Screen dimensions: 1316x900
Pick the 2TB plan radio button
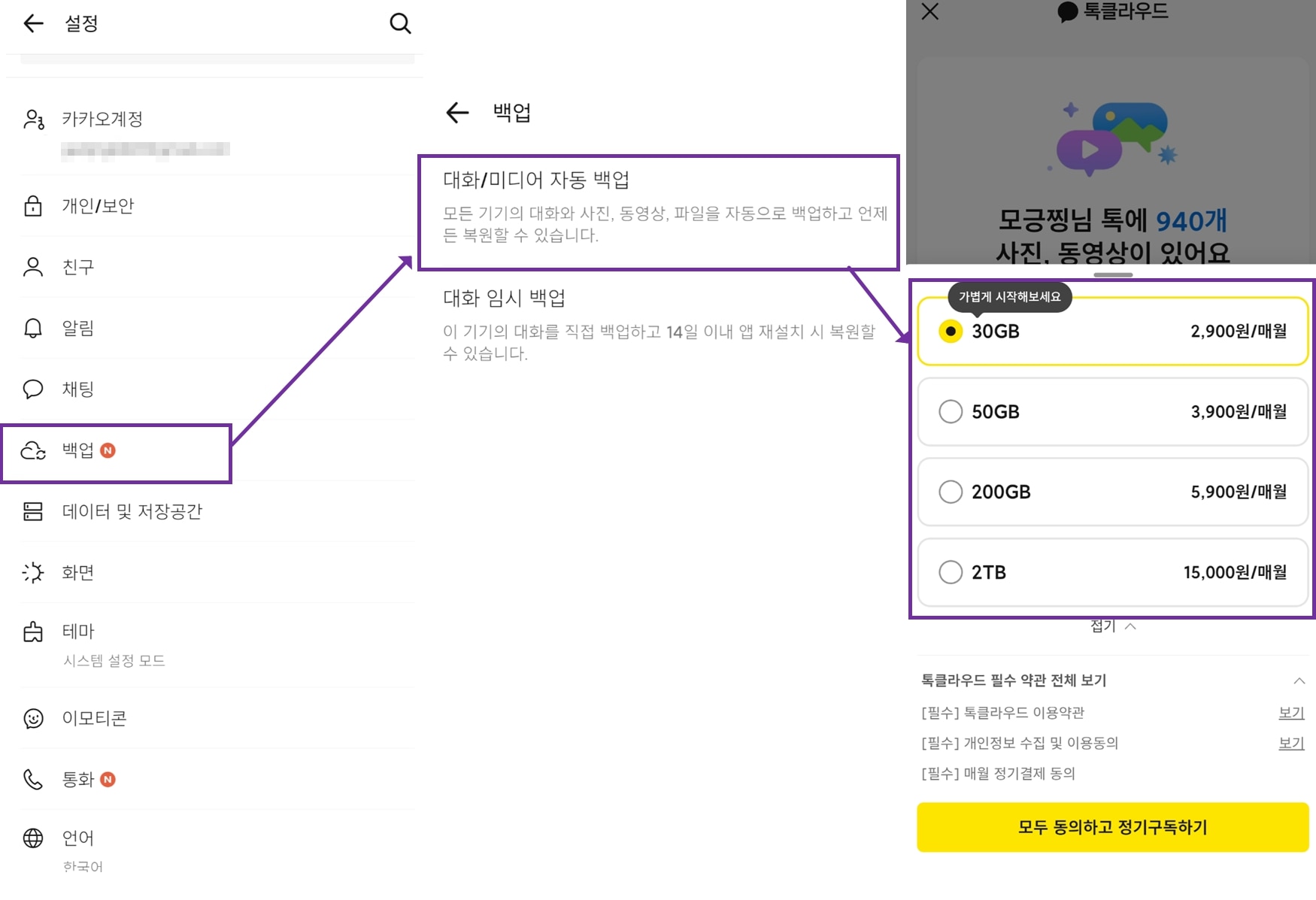point(951,572)
